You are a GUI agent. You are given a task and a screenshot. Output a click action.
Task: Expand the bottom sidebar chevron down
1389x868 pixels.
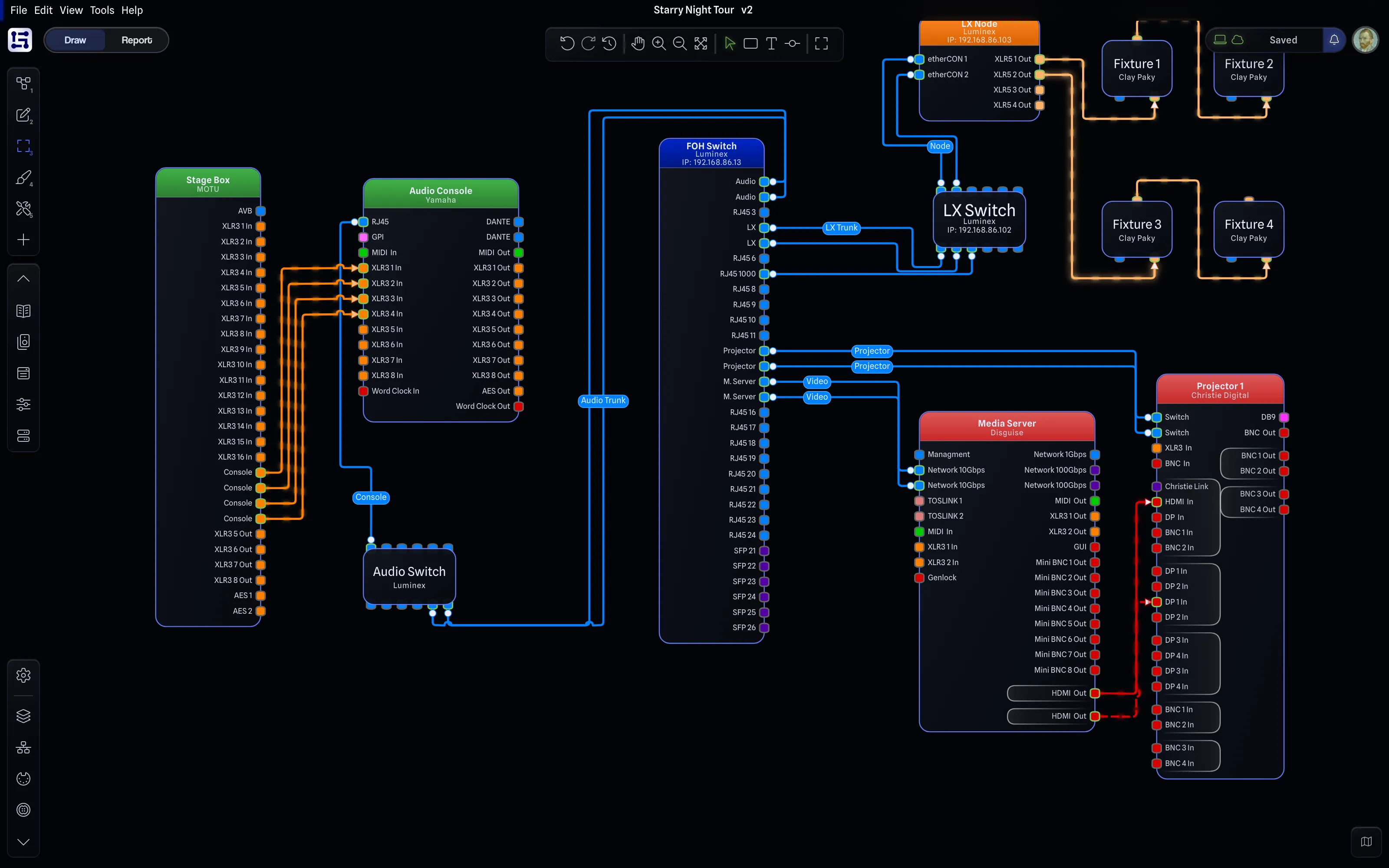click(23, 842)
